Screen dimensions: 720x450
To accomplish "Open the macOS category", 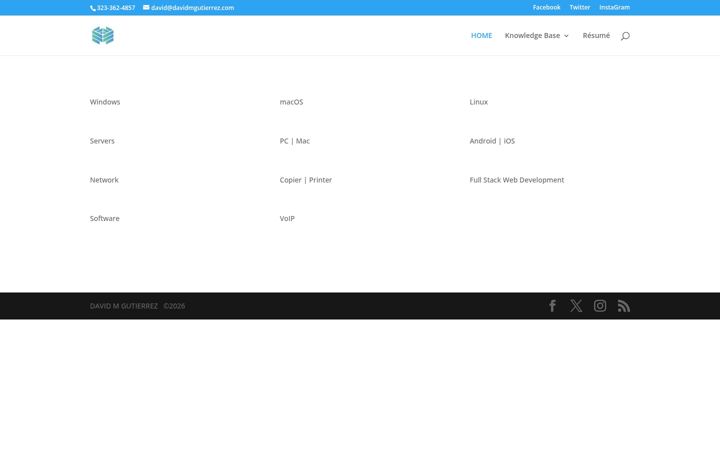I will coord(291,102).
